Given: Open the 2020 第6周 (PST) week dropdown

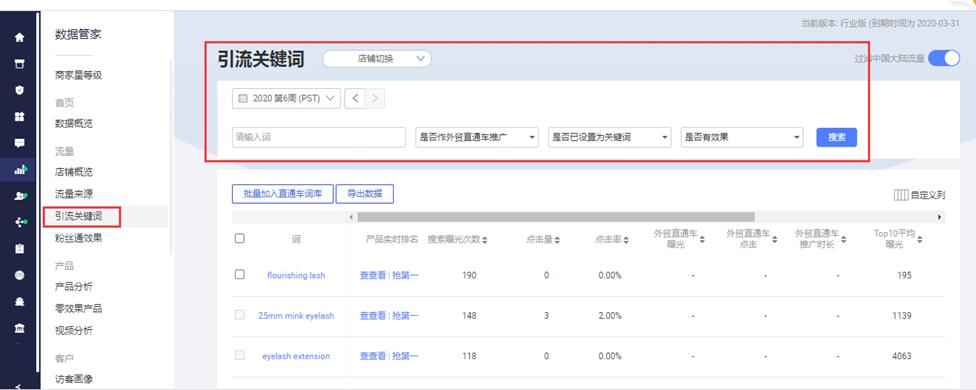Looking at the screenshot, I should click(286, 98).
